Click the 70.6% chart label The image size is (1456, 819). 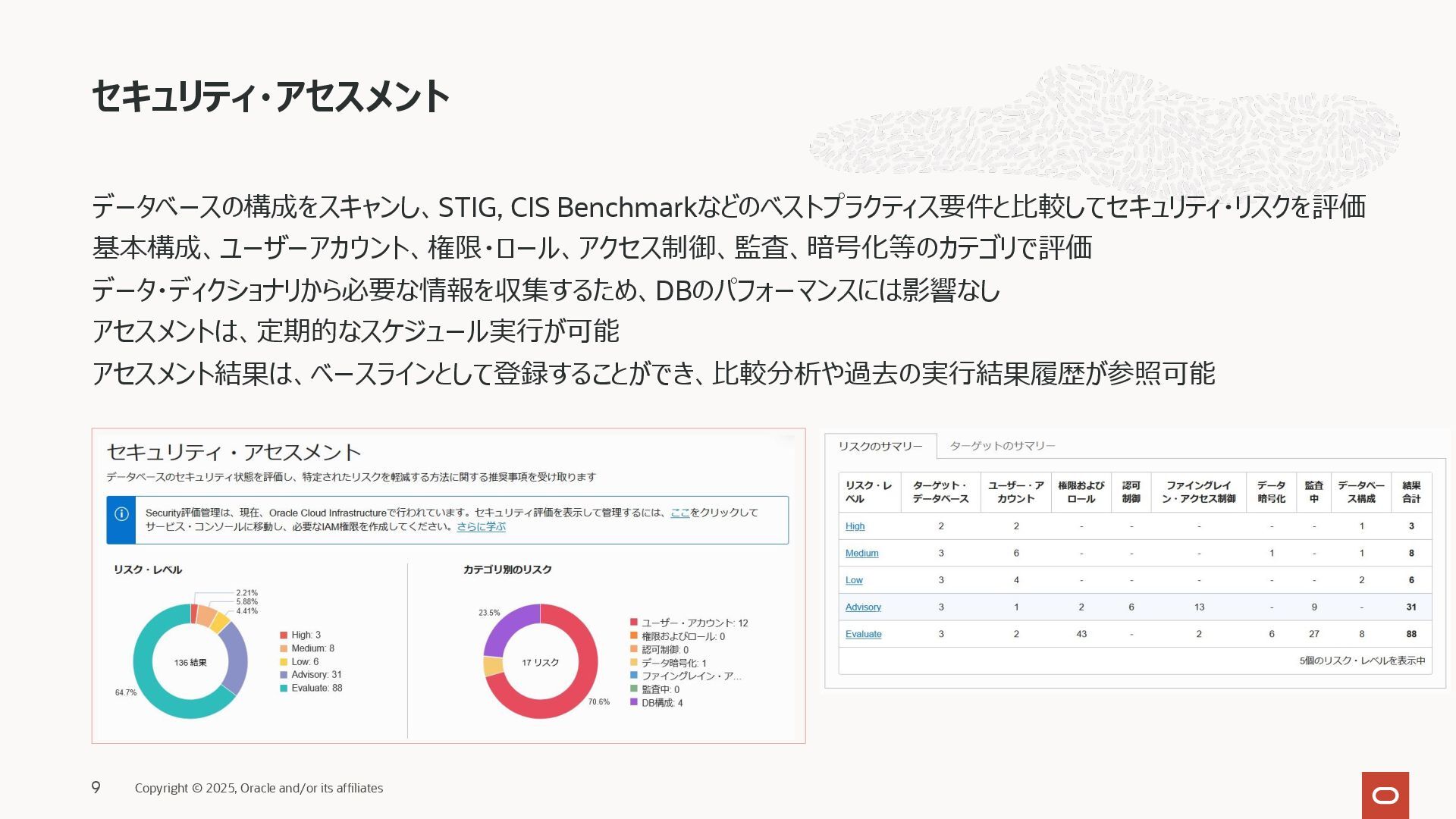[599, 702]
